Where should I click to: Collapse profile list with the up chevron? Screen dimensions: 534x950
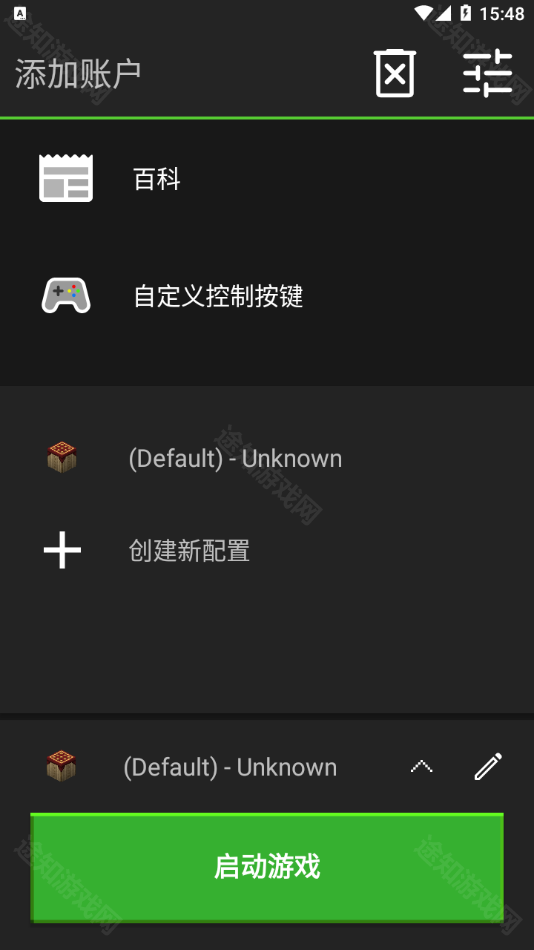(421, 766)
